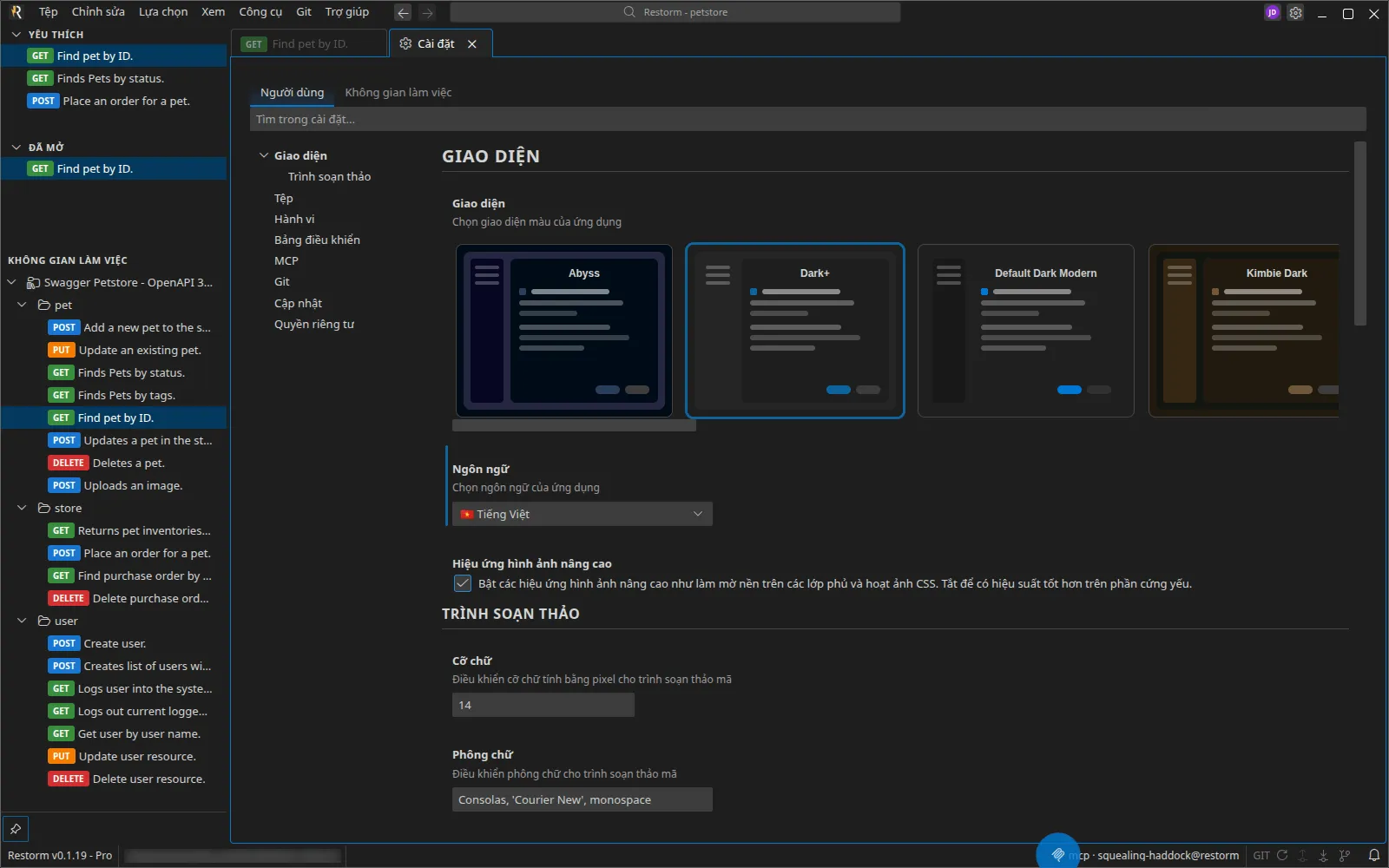1389x868 pixels.
Task: Collapse the Swagger Petstore collection
Action: pyautogui.click(x=12, y=282)
